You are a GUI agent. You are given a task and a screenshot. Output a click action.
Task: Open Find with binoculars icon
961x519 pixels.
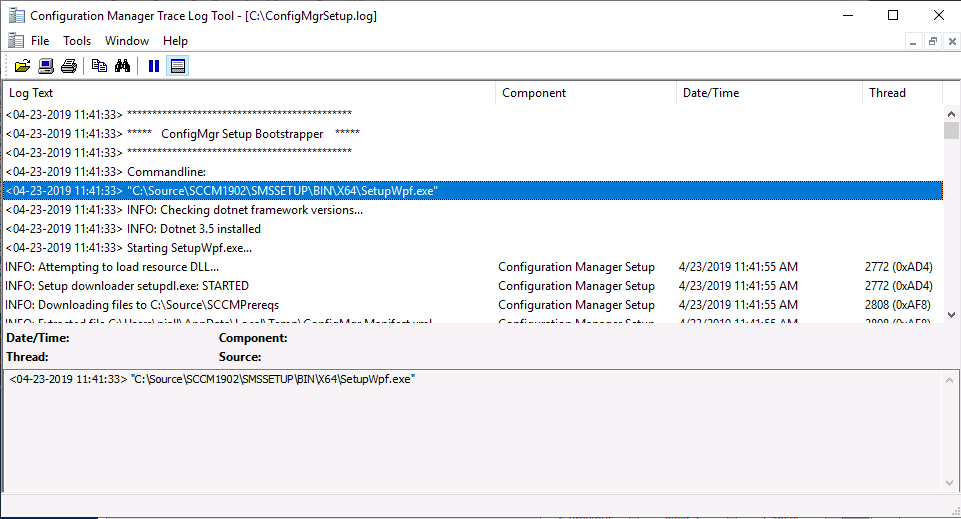click(123, 66)
